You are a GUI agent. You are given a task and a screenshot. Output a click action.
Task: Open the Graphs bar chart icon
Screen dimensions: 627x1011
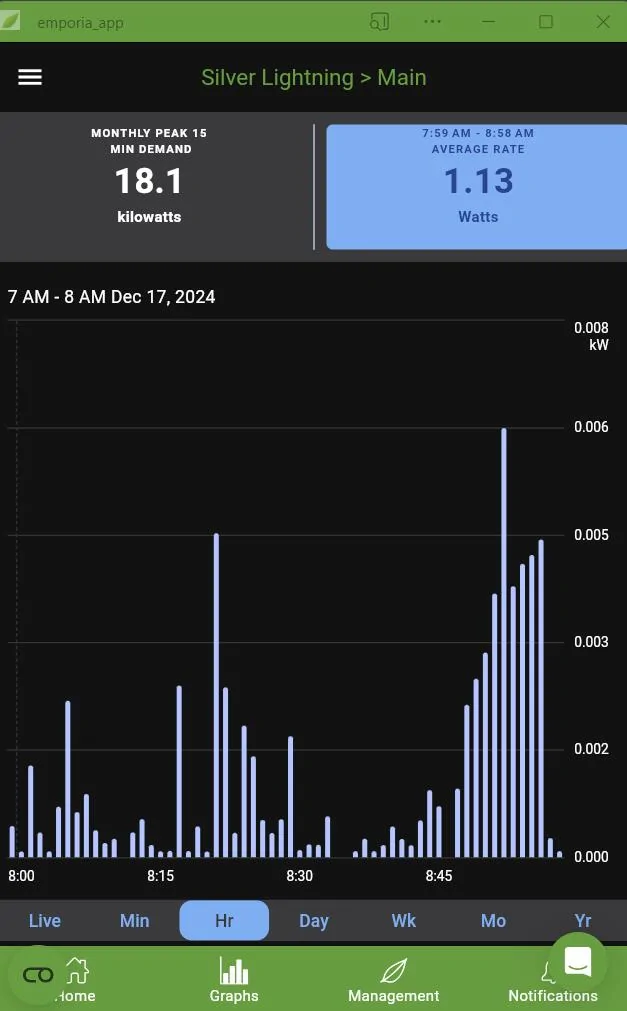point(234,971)
